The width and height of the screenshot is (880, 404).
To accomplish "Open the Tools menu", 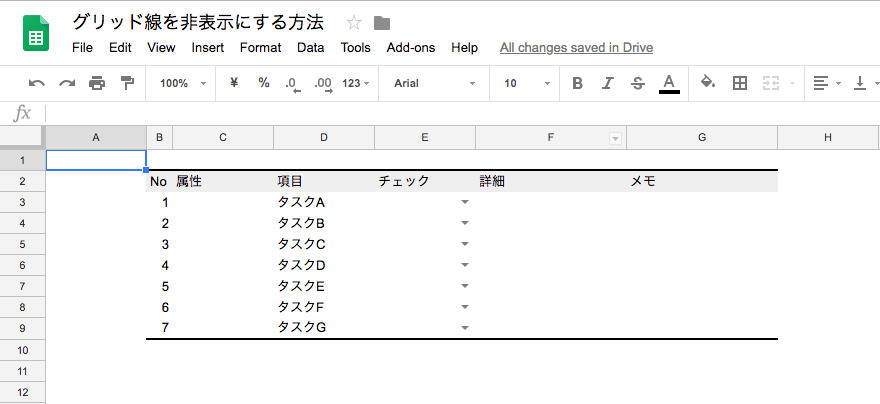I will click(x=355, y=48).
